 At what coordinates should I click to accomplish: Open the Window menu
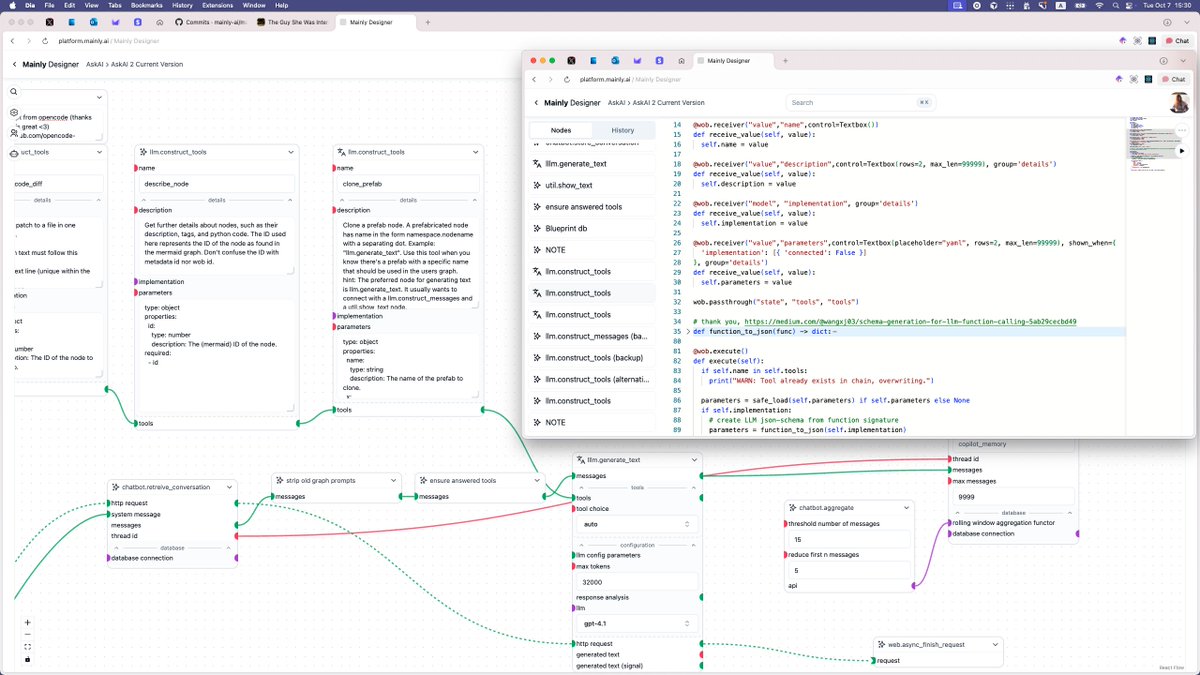coord(253,5)
